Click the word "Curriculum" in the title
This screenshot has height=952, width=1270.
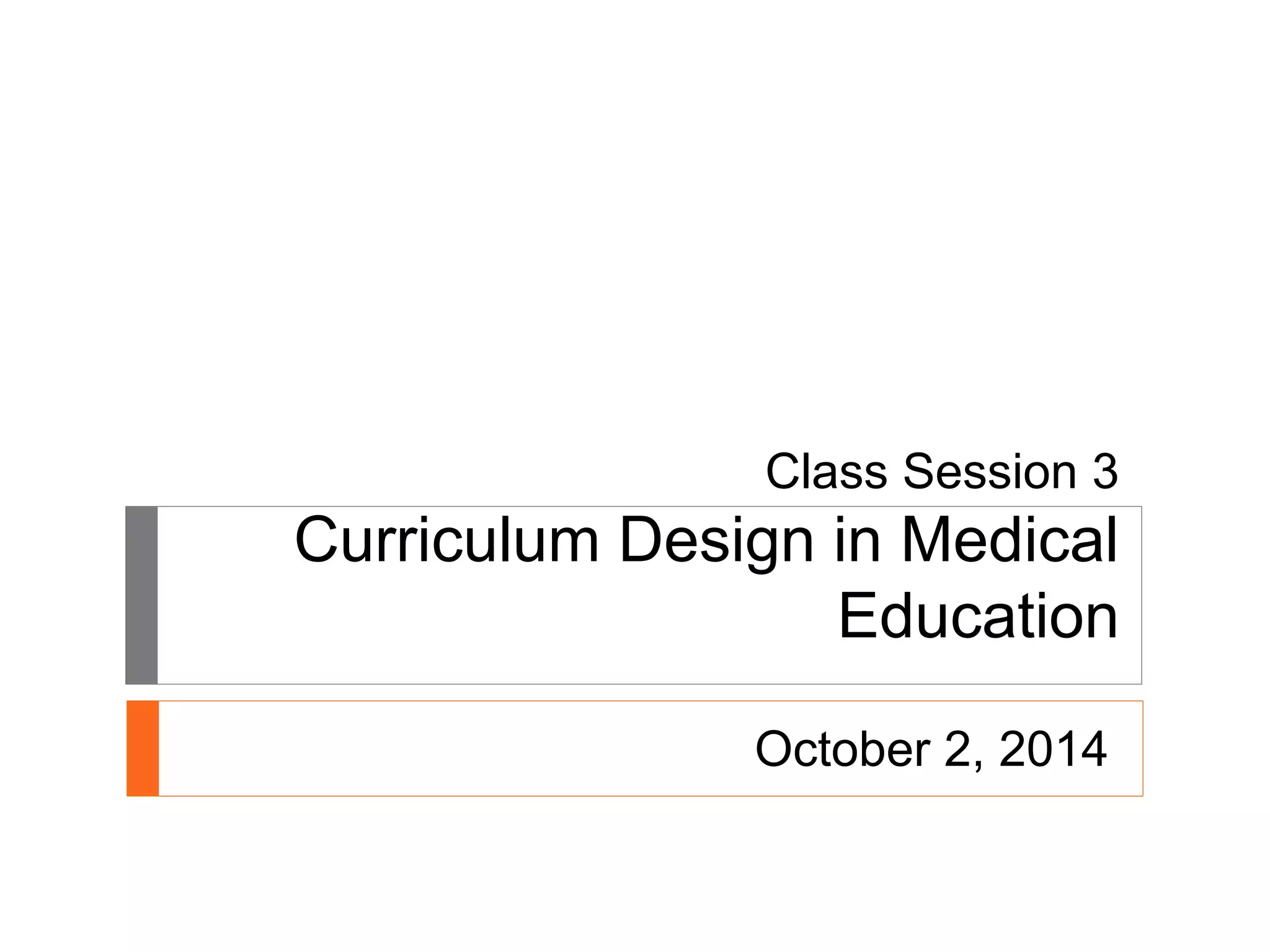coord(446,540)
